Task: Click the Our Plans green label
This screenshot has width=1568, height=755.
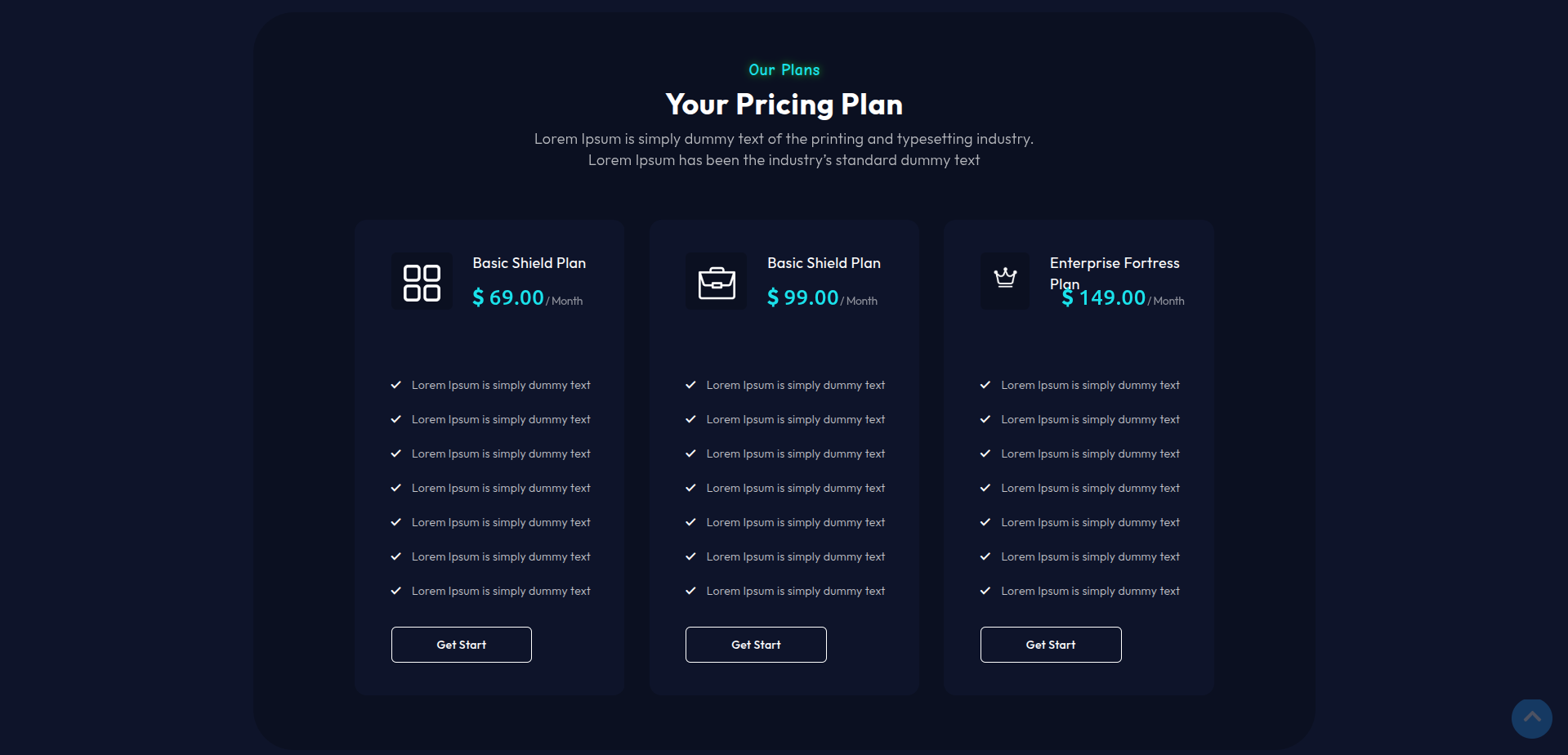Action: pos(784,70)
